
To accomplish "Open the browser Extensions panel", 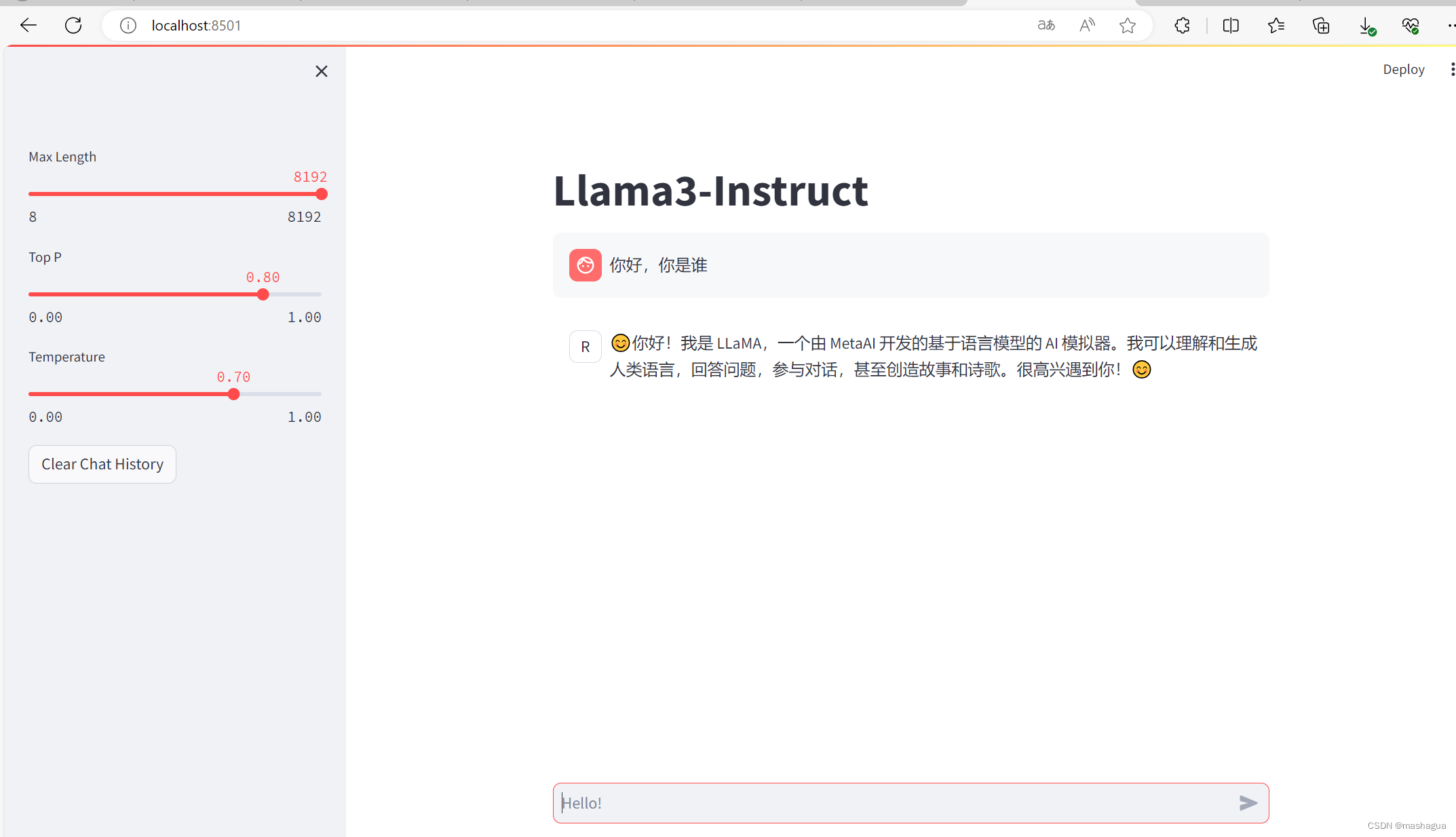I will [x=1182, y=25].
